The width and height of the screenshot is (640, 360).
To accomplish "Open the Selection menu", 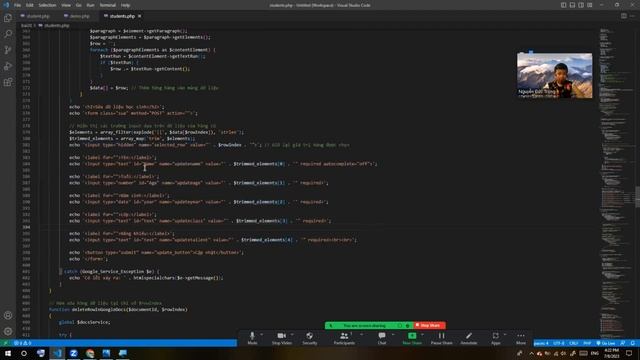I will click(x=47, y=5).
